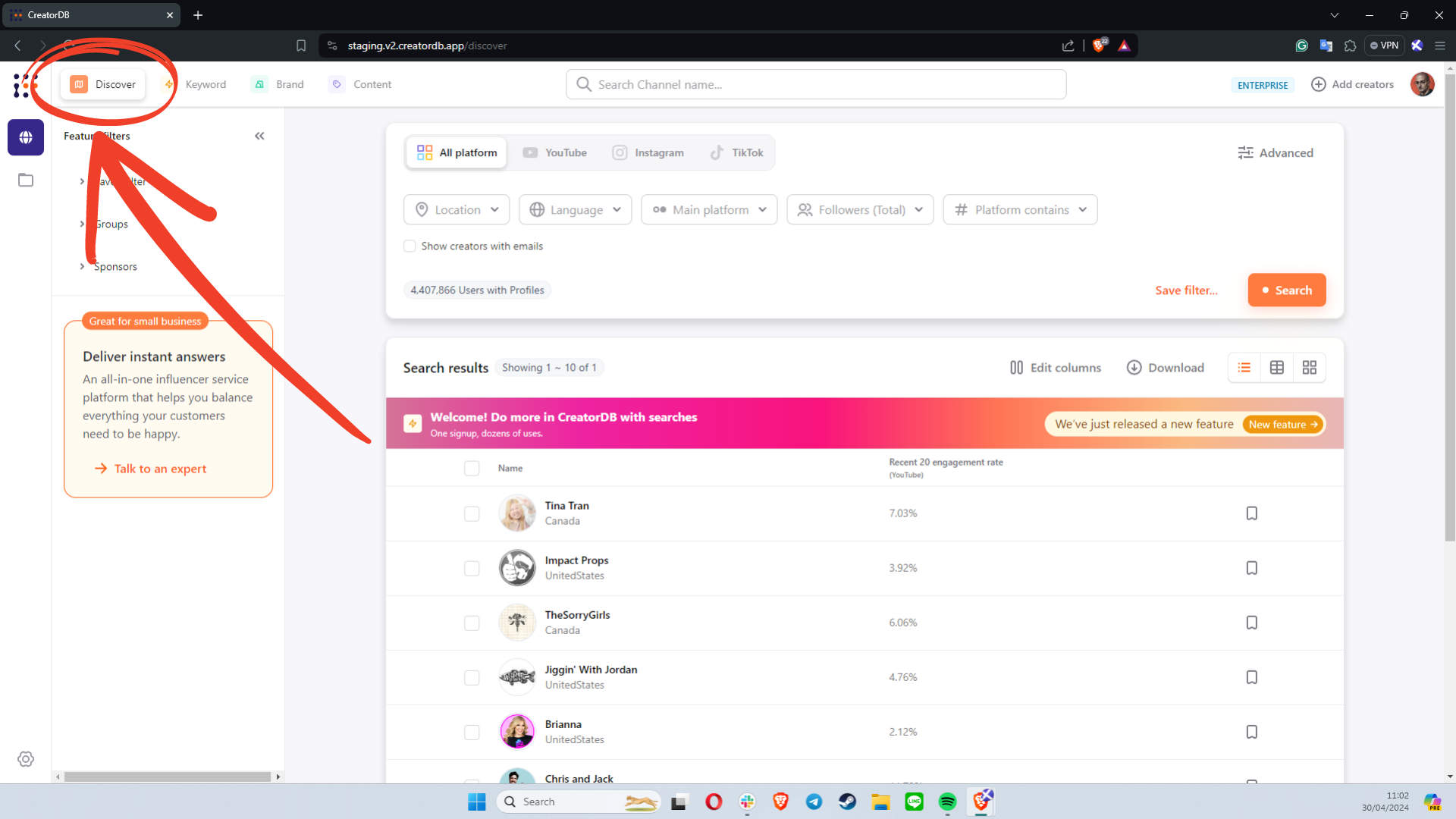Collapse the filters panel with double chevron

(259, 136)
